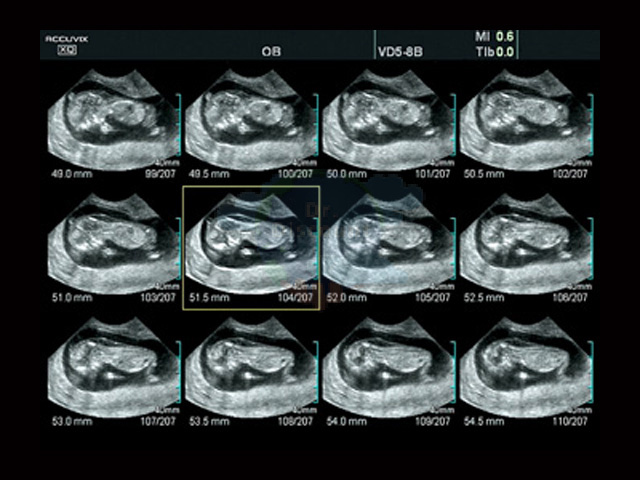Click the VD5-8B probe label
The image size is (640, 480).
pyautogui.click(x=400, y=52)
